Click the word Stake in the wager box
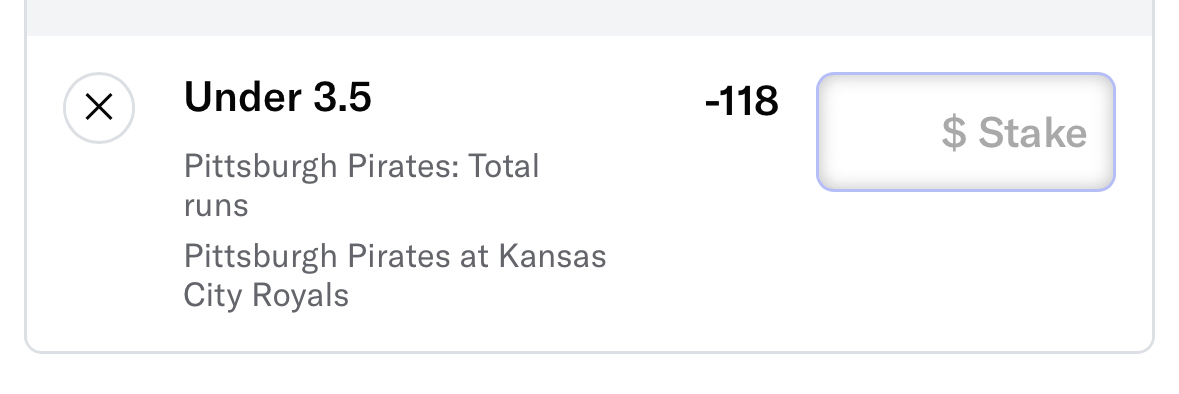1179x394 pixels. 1032,132
